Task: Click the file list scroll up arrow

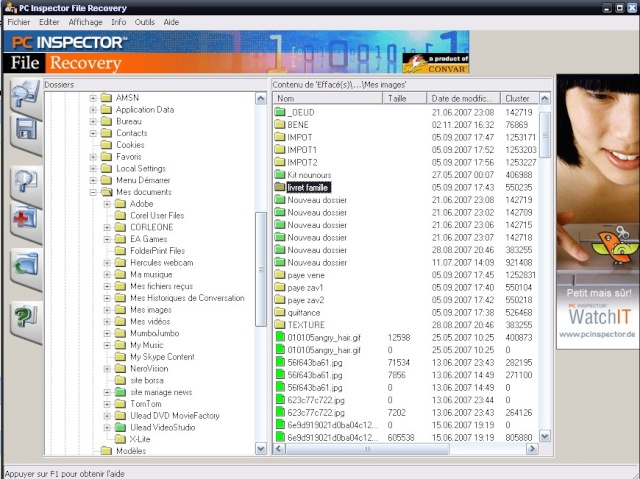Action: 544,98
